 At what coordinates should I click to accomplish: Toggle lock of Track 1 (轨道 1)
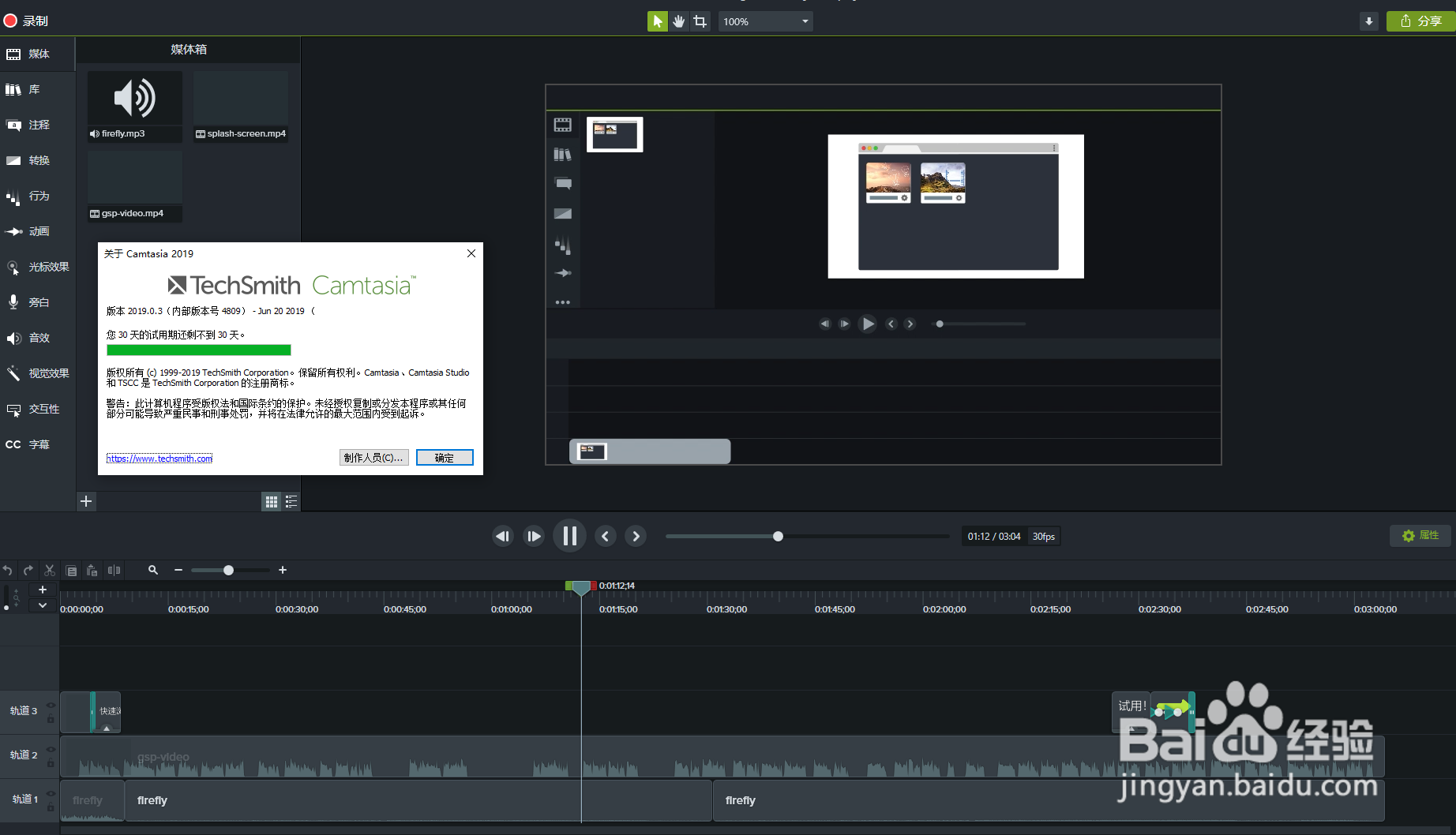(x=51, y=807)
